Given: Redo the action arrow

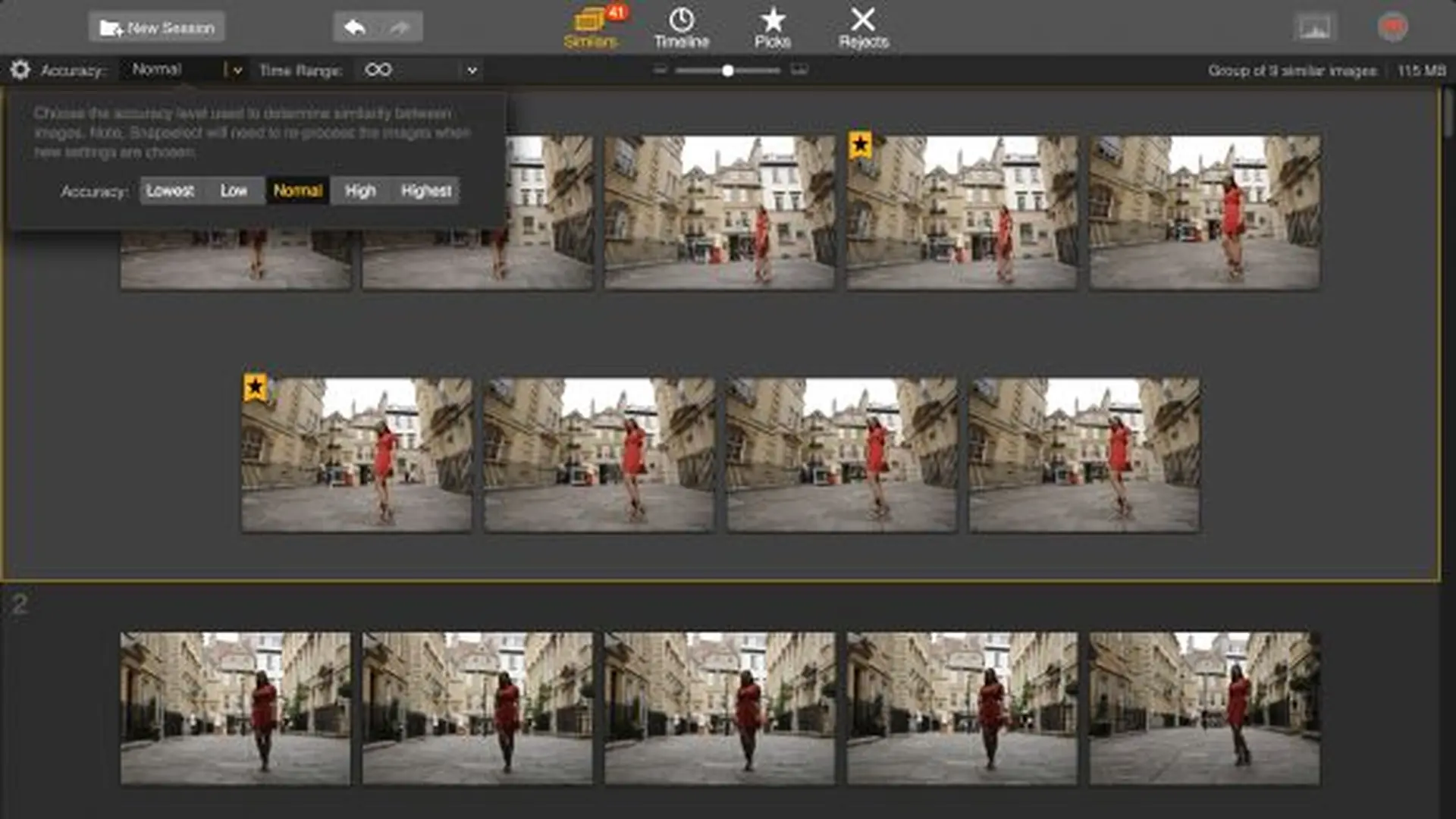Looking at the screenshot, I should pos(400,28).
